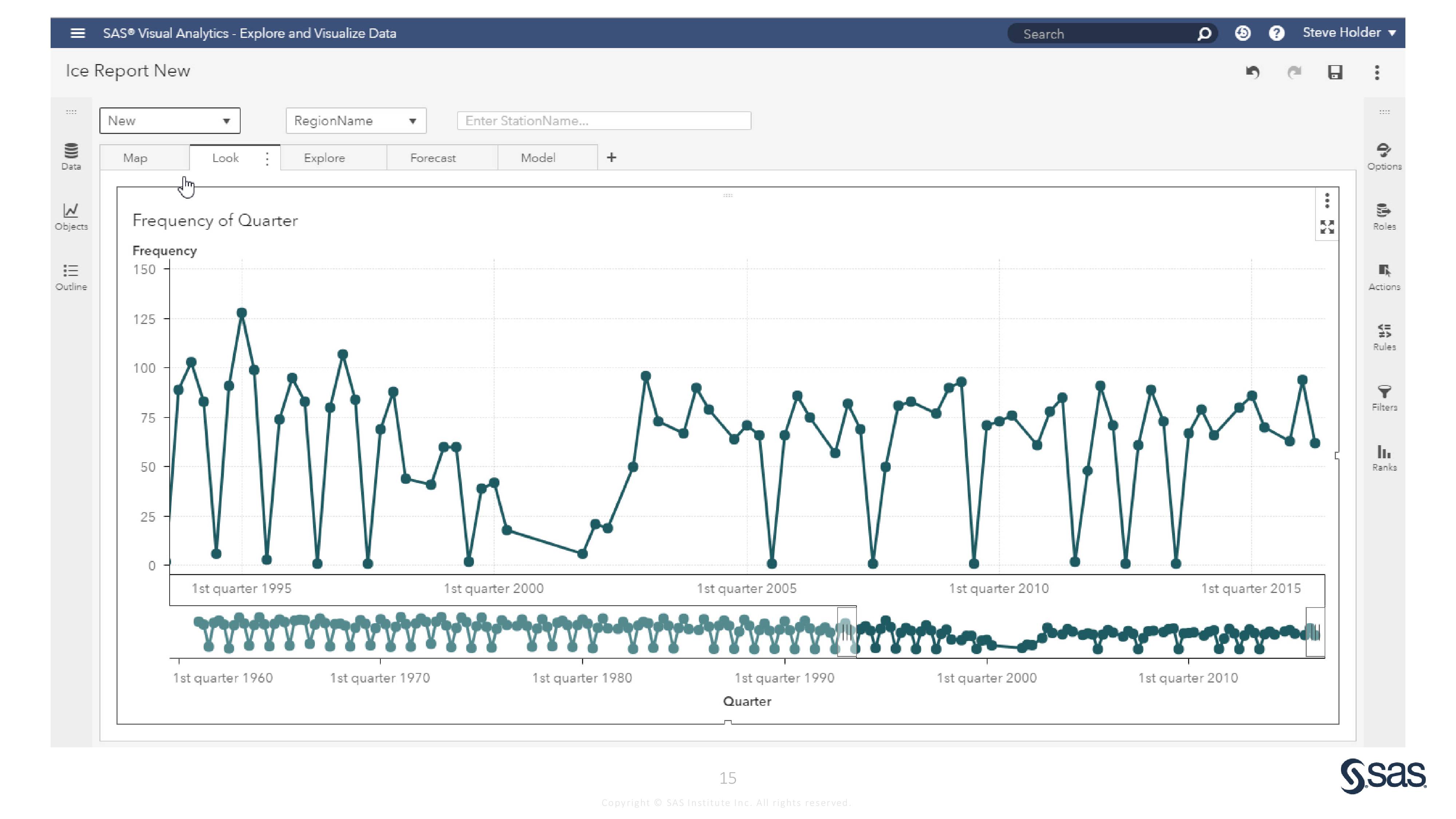Click the right overview range slider handle
1456x819 pixels.
(1315, 632)
